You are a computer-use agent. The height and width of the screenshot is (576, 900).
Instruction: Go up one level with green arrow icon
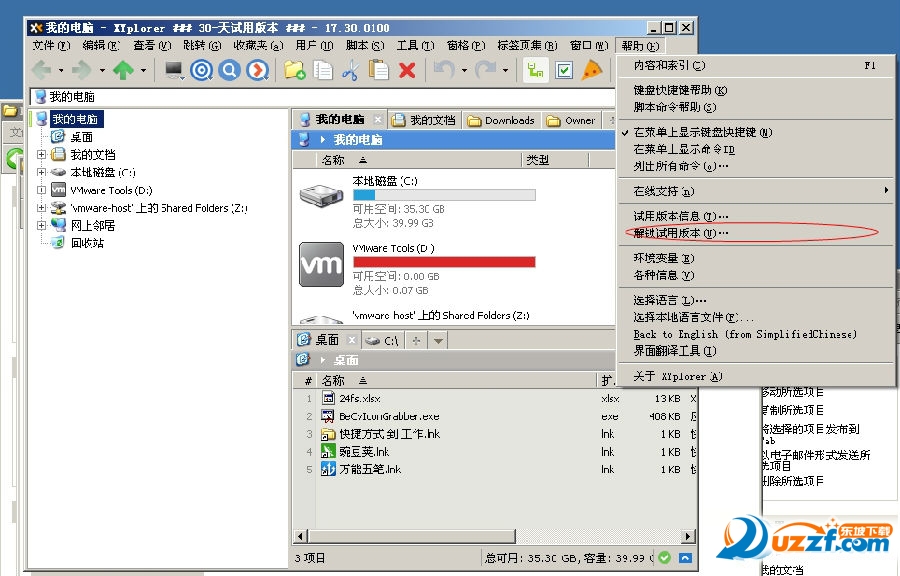[122, 70]
